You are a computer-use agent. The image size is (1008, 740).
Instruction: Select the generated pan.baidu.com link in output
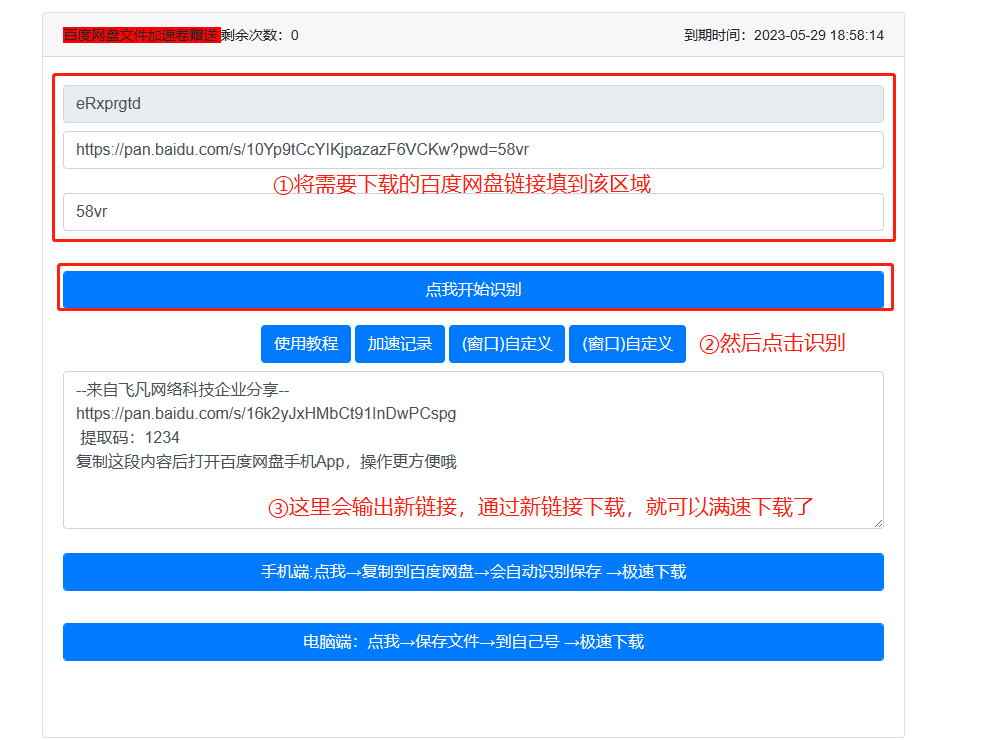coord(264,414)
